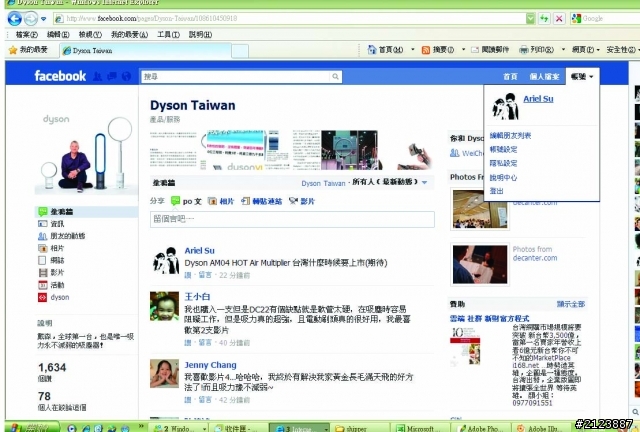Click Jenny Chang's profile thumbnail

pos(164,373)
